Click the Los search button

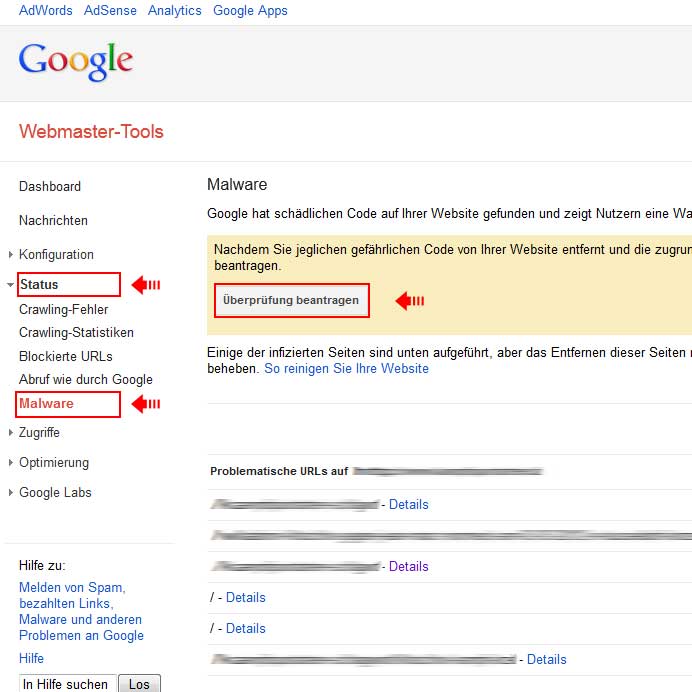coord(139,684)
